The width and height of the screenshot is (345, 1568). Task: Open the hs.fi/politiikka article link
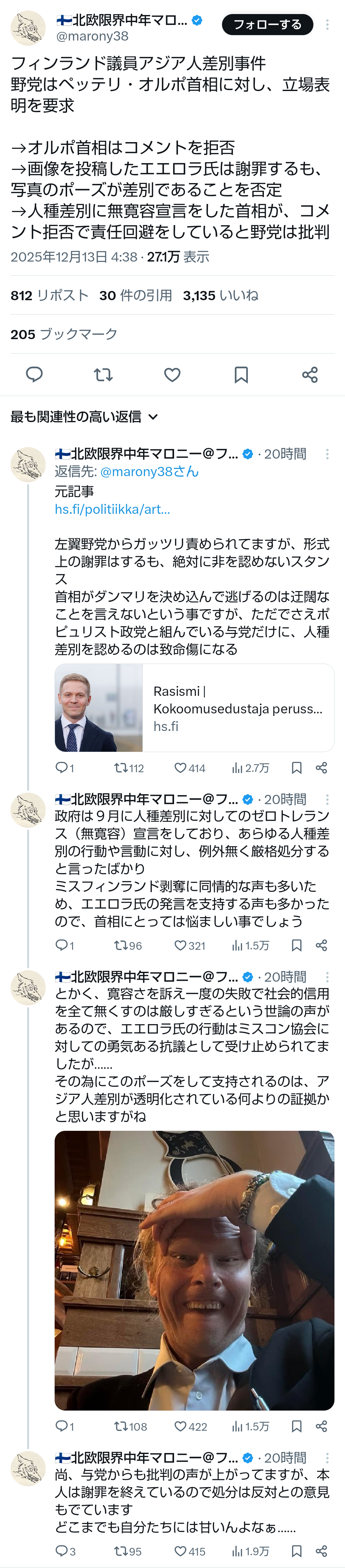point(112,509)
